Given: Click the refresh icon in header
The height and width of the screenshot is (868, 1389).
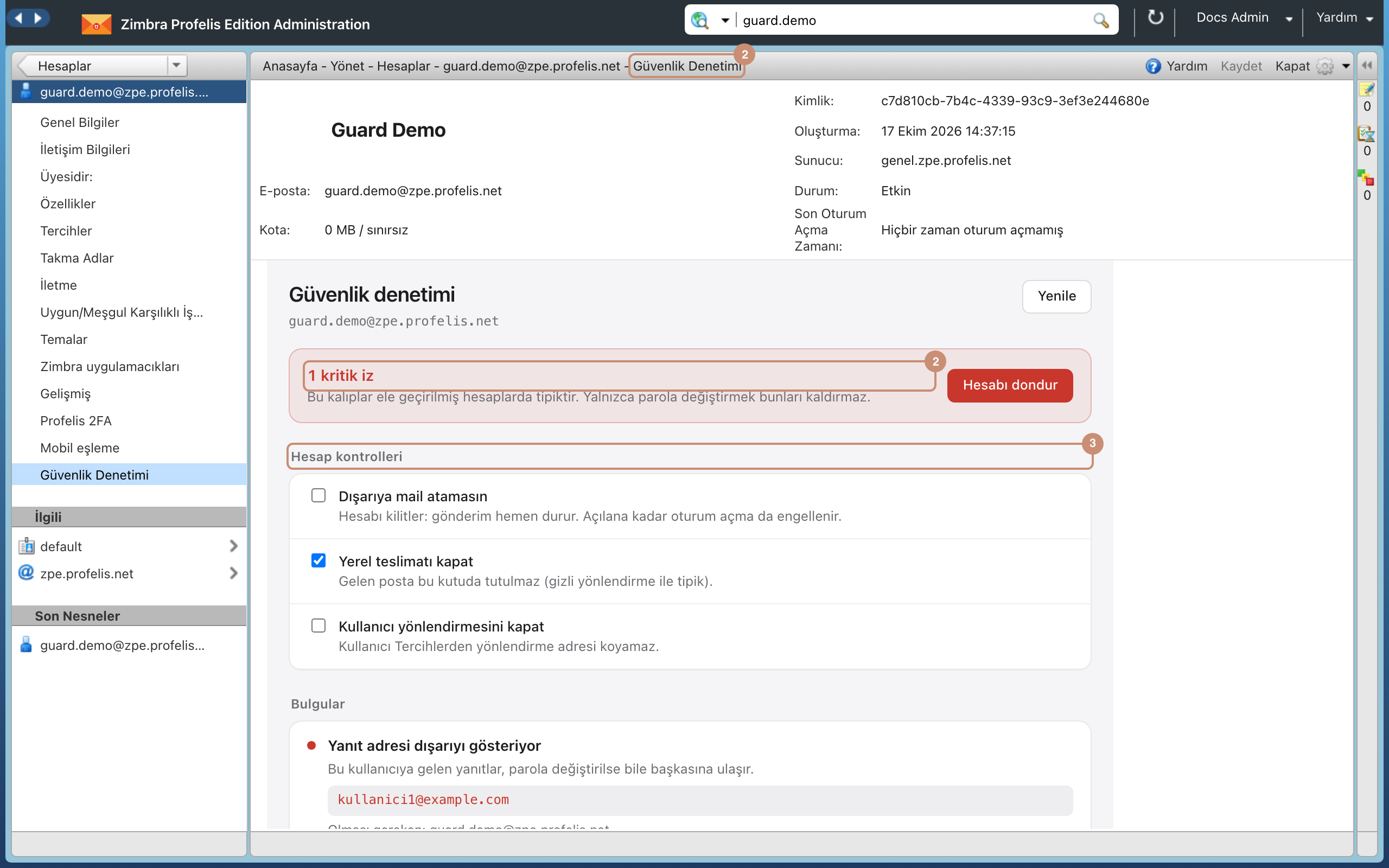Looking at the screenshot, I should 1155,18.
